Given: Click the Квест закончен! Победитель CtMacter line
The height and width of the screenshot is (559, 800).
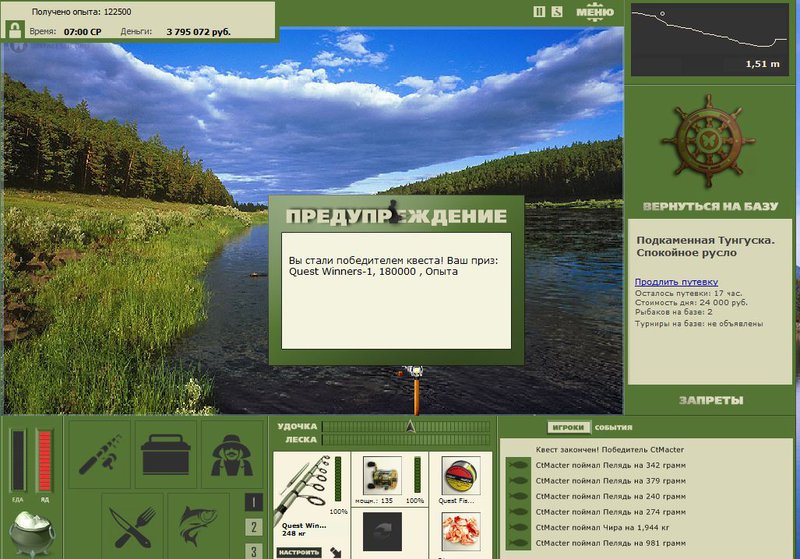Looking at the screenshot, I should 610,450.
